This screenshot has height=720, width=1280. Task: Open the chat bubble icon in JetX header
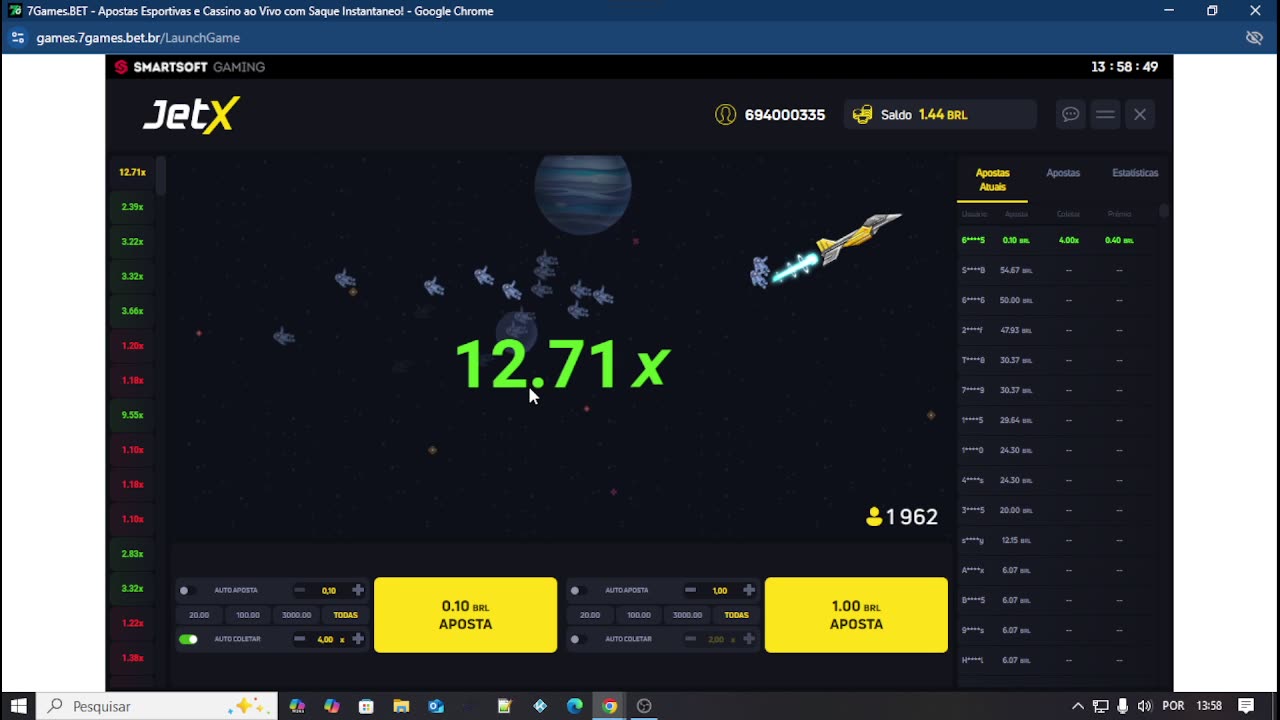[x=1070, y=114]
